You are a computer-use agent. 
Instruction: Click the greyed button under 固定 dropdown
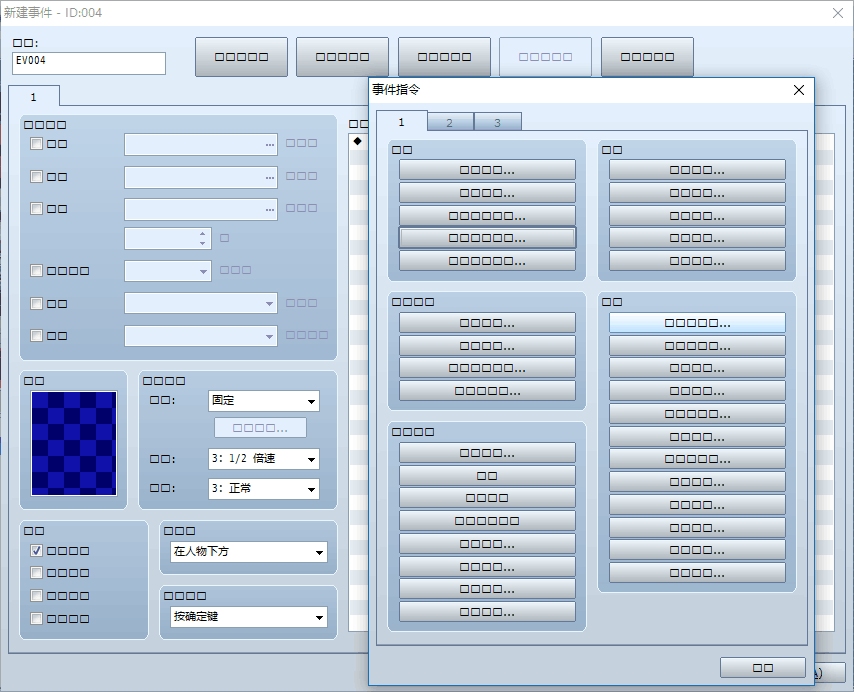click(x=260, y=428)
